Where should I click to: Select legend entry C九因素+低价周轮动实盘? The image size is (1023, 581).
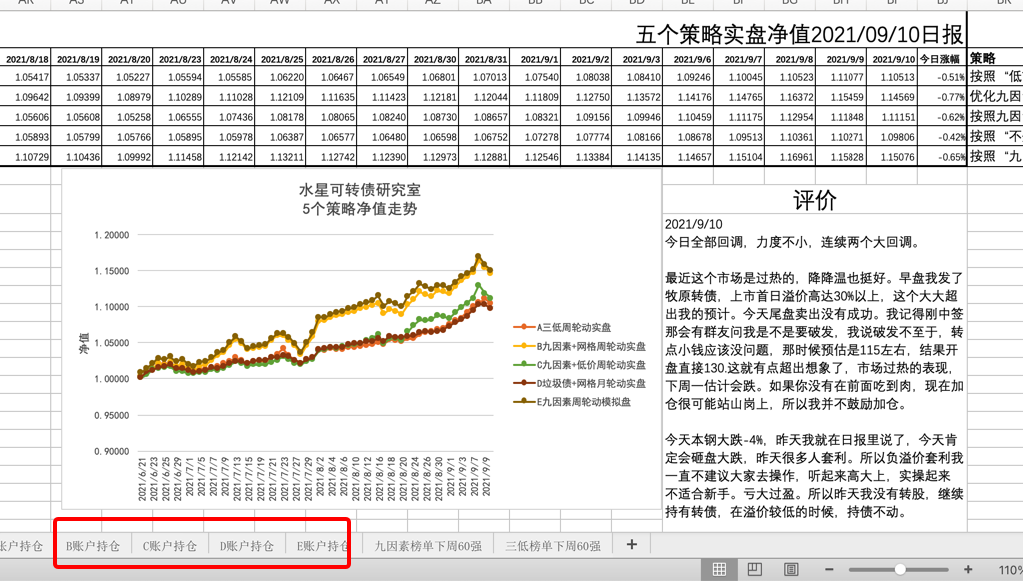point(579,365)
